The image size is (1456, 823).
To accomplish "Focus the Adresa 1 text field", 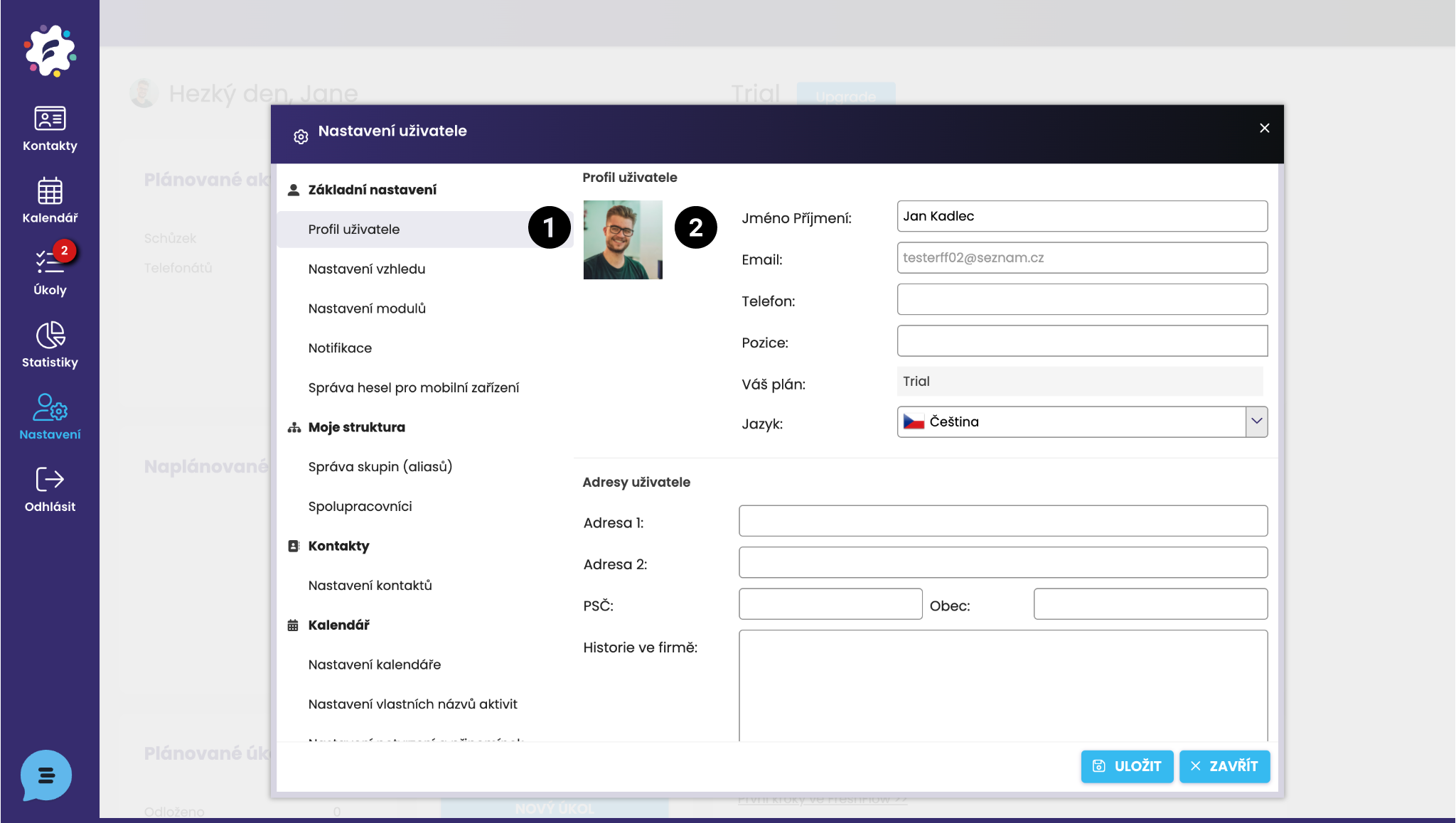I will 1002,521.
